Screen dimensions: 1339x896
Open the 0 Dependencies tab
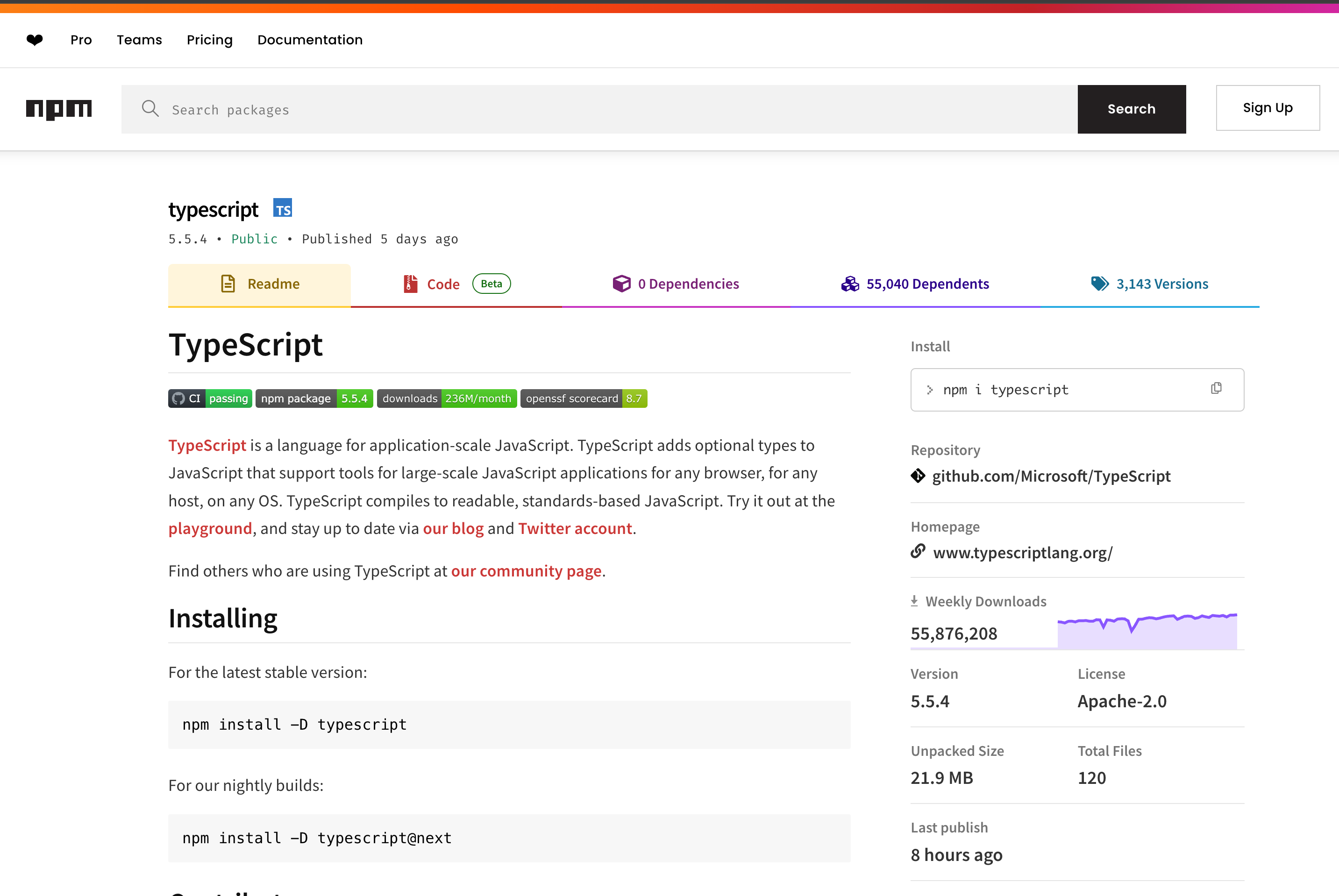676,284
